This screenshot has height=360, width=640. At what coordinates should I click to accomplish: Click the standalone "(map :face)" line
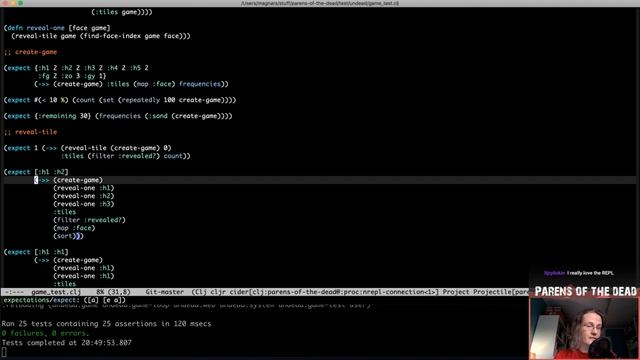[x=74, y=228]
